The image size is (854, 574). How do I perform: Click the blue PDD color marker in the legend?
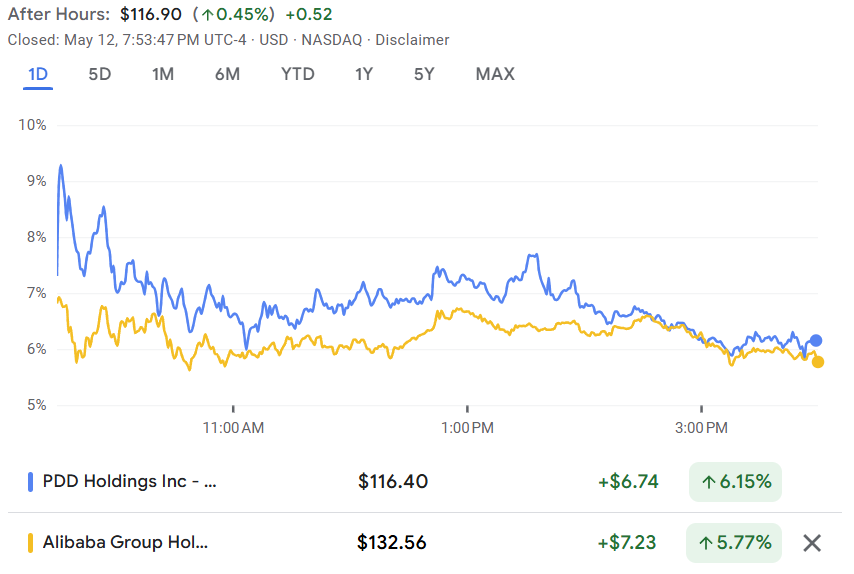[x=30, y=482]
